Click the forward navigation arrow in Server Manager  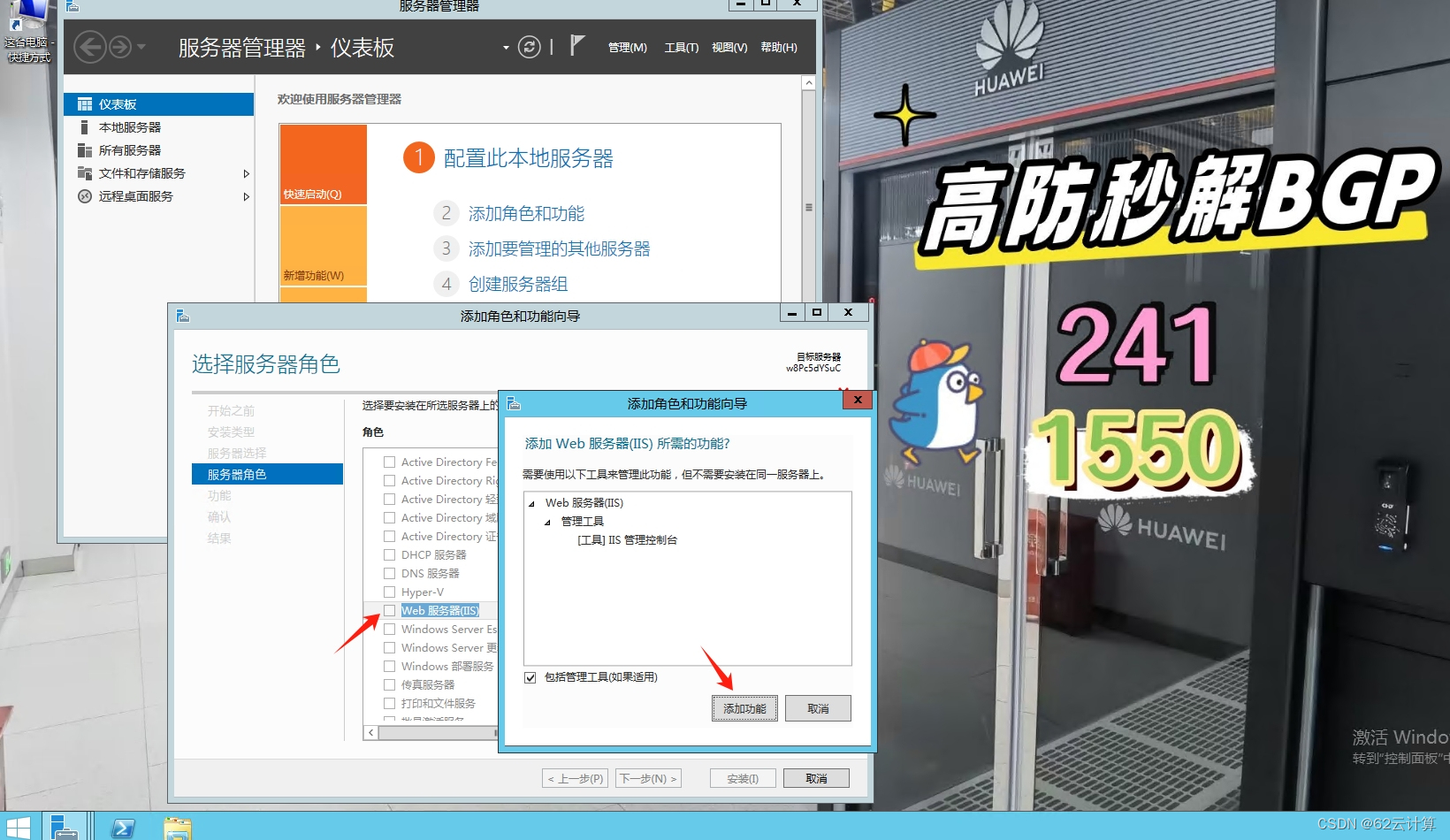(x=120, y=47)
